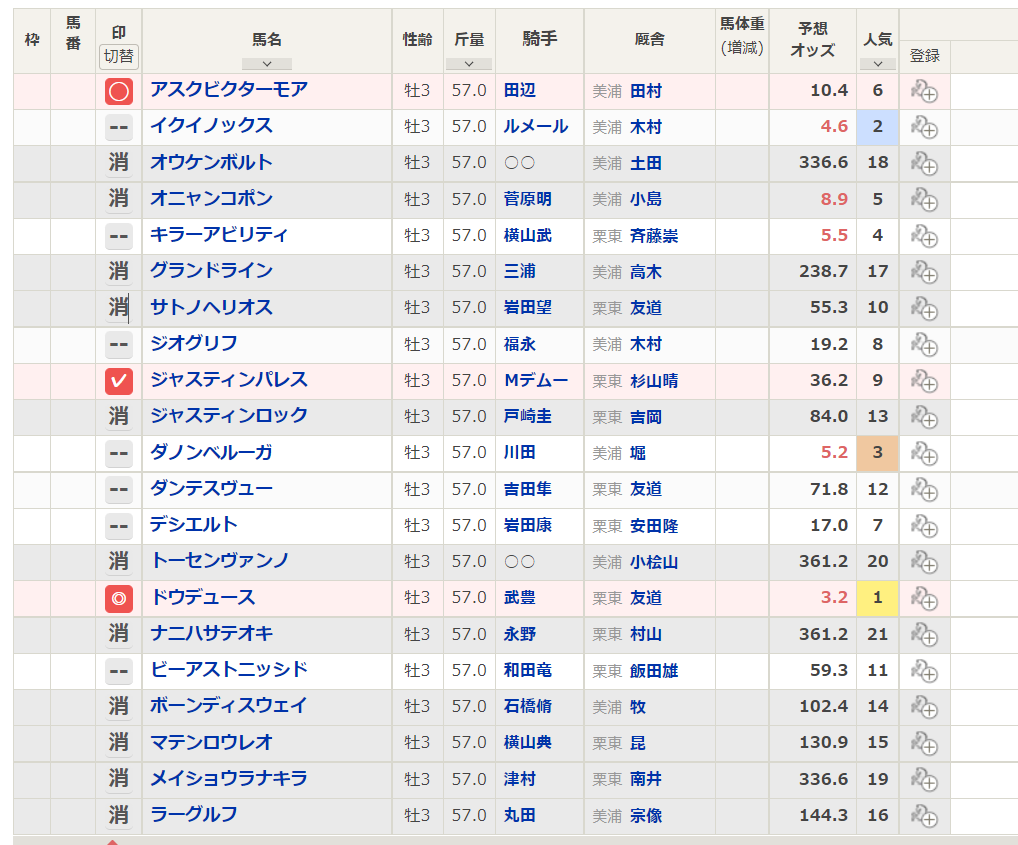Toggle the red check mark for ジャスティンパレス
Screen dimensions: 1018x845
[x=119, y=381]
